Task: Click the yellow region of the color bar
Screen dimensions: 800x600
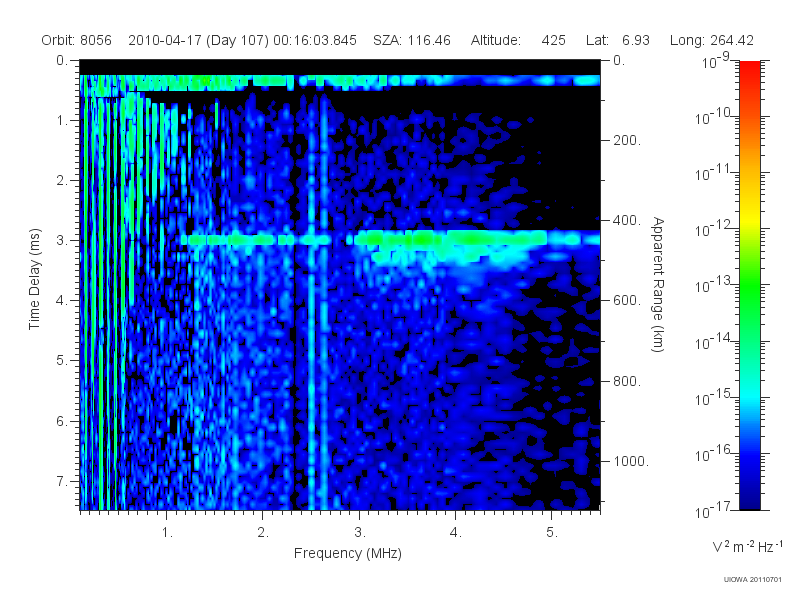Action: point(749,217)
